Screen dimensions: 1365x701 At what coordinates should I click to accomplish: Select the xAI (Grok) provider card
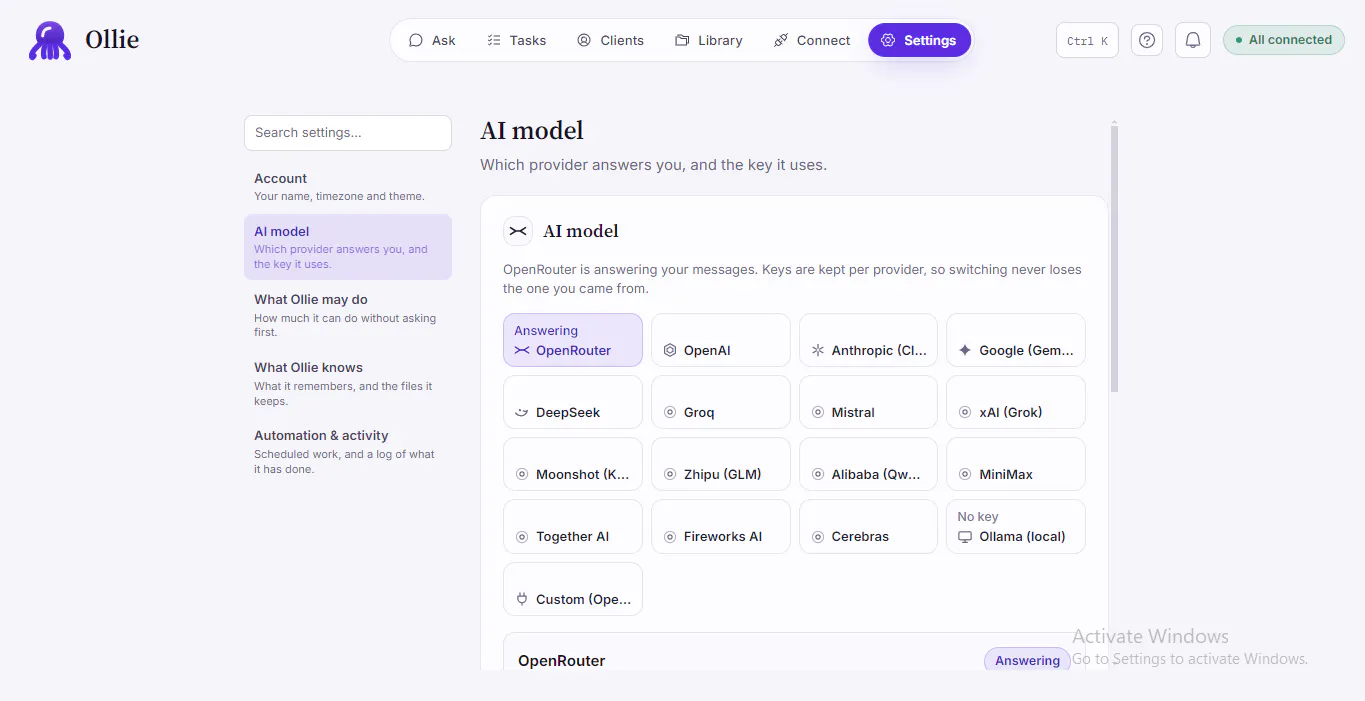[x=1016, y=402]
